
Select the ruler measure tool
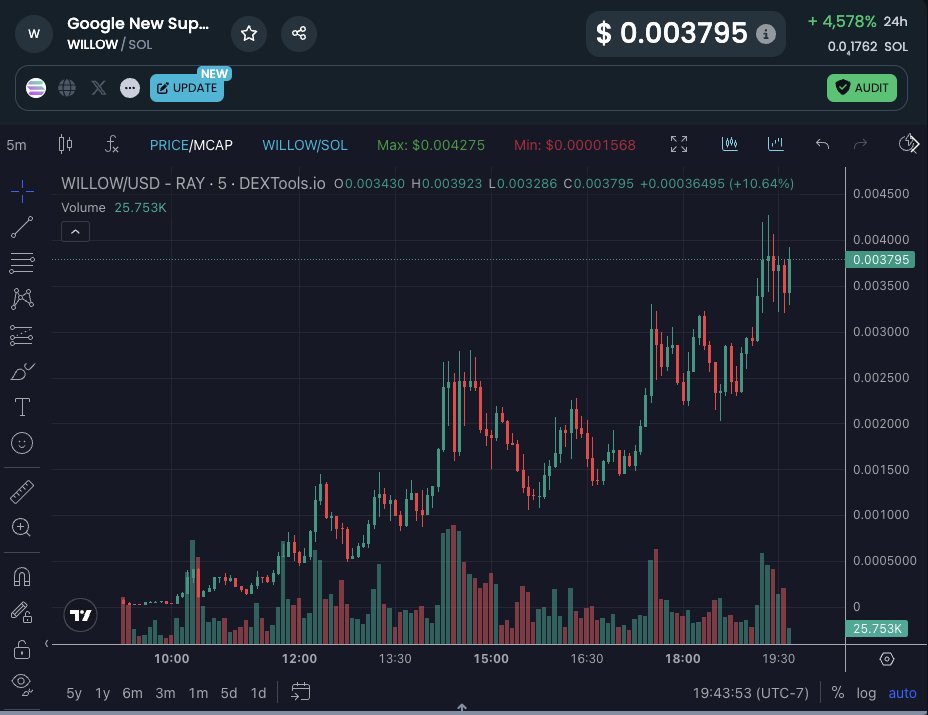[x=21, y=491]
